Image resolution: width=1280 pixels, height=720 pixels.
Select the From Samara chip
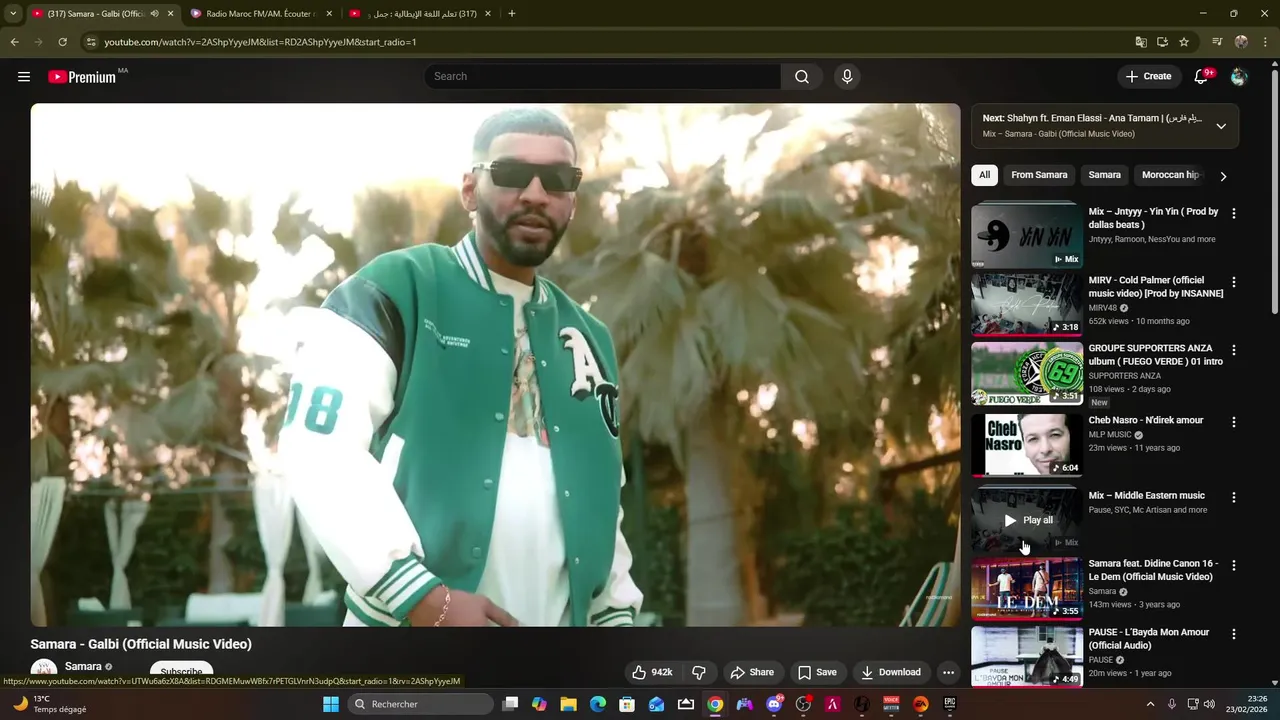(1039, 175)
